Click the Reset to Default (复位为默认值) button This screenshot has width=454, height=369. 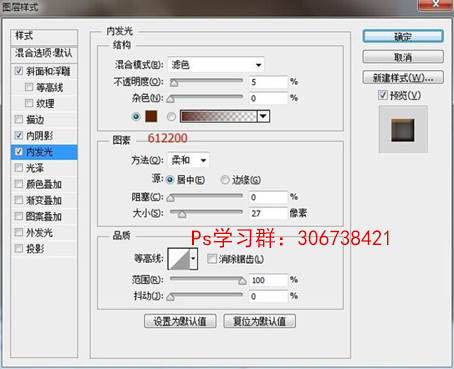pos(260,321)
